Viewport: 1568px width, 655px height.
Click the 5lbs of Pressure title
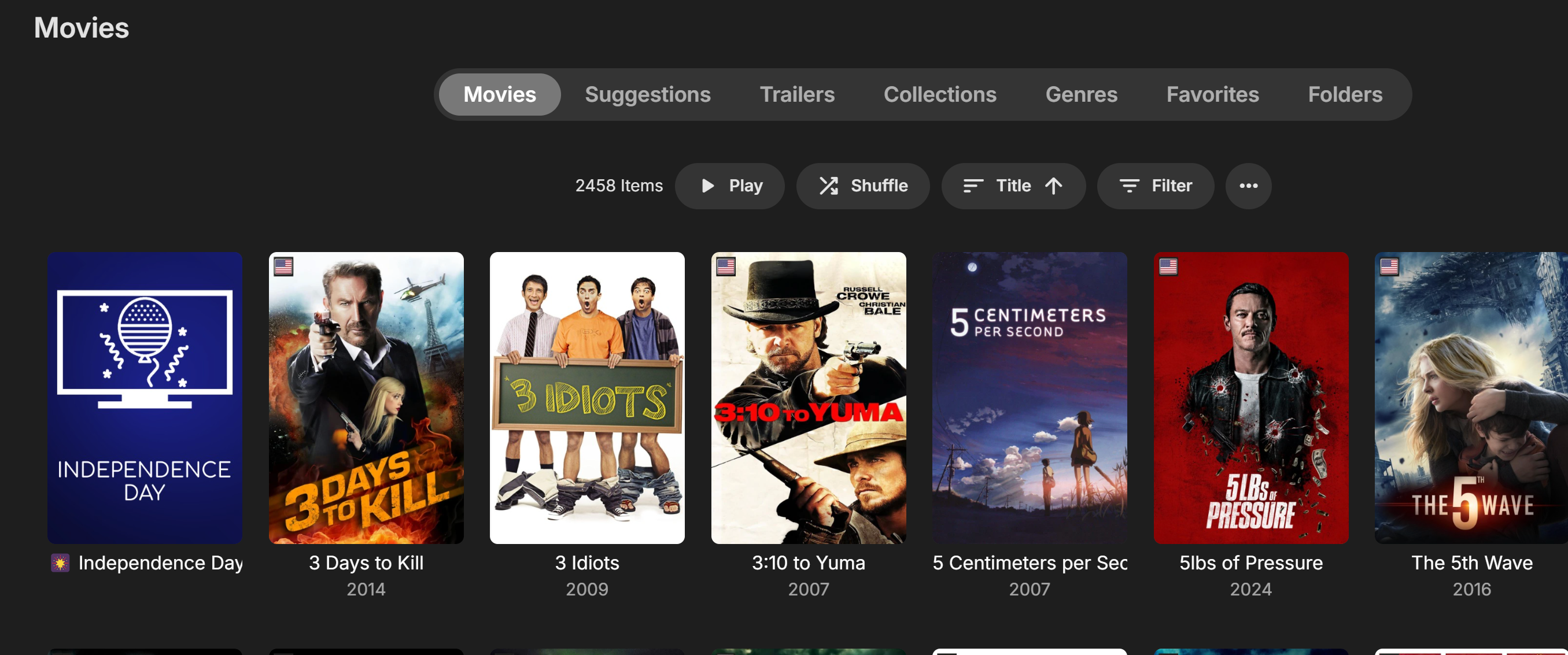(x=1252, y=563)
